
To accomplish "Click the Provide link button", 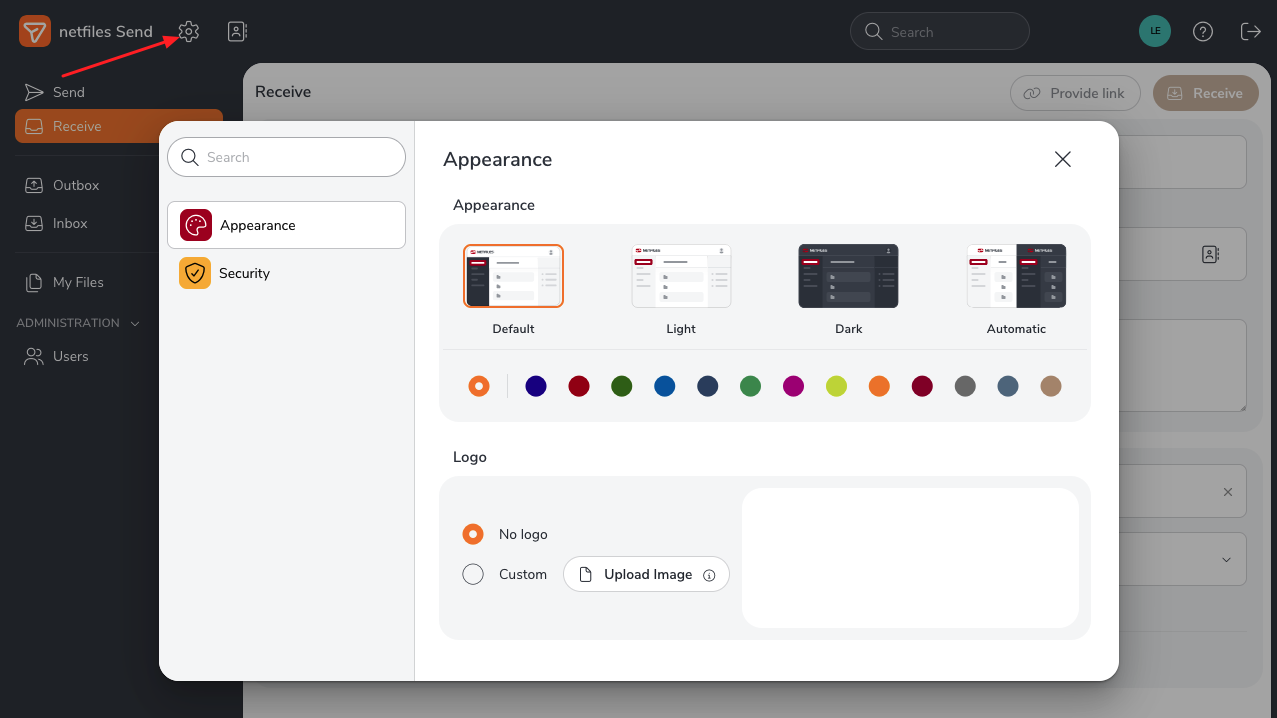I will point(1075,93).
